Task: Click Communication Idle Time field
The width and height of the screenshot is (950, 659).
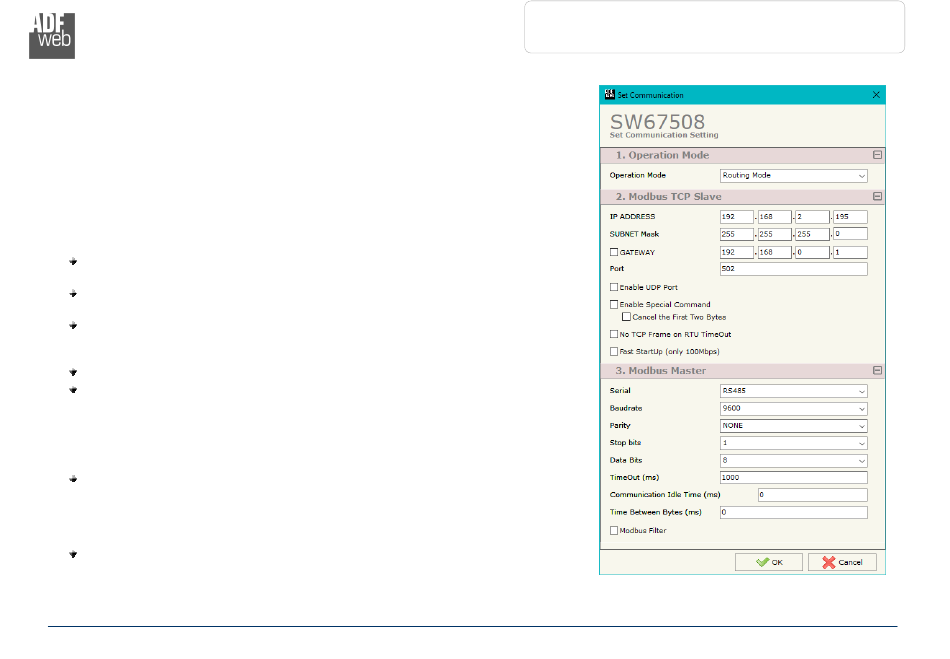Action: (x=812, y=495)
